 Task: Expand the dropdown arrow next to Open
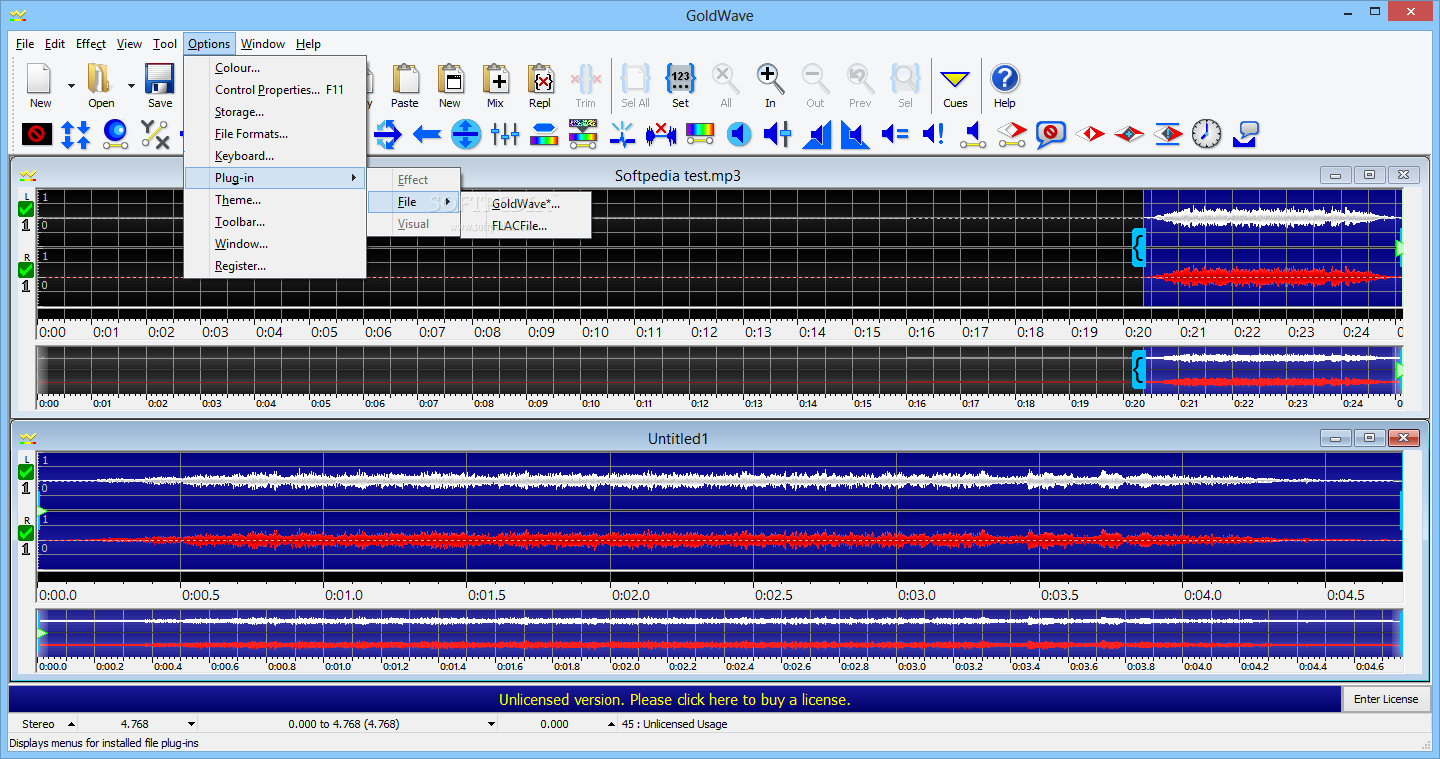[x=131, y=86]
